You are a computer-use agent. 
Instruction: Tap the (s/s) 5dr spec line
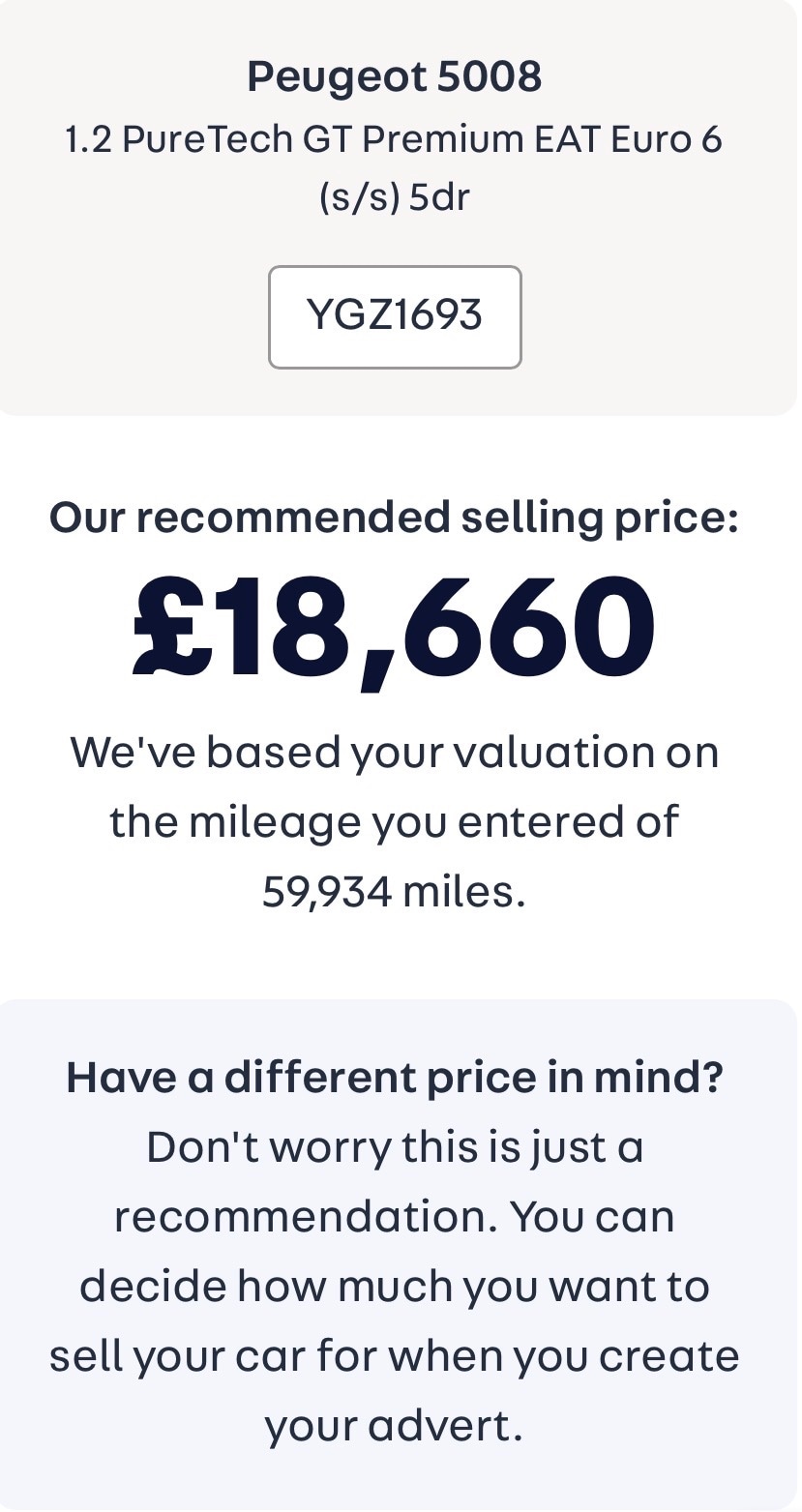(x=394, y=197)
